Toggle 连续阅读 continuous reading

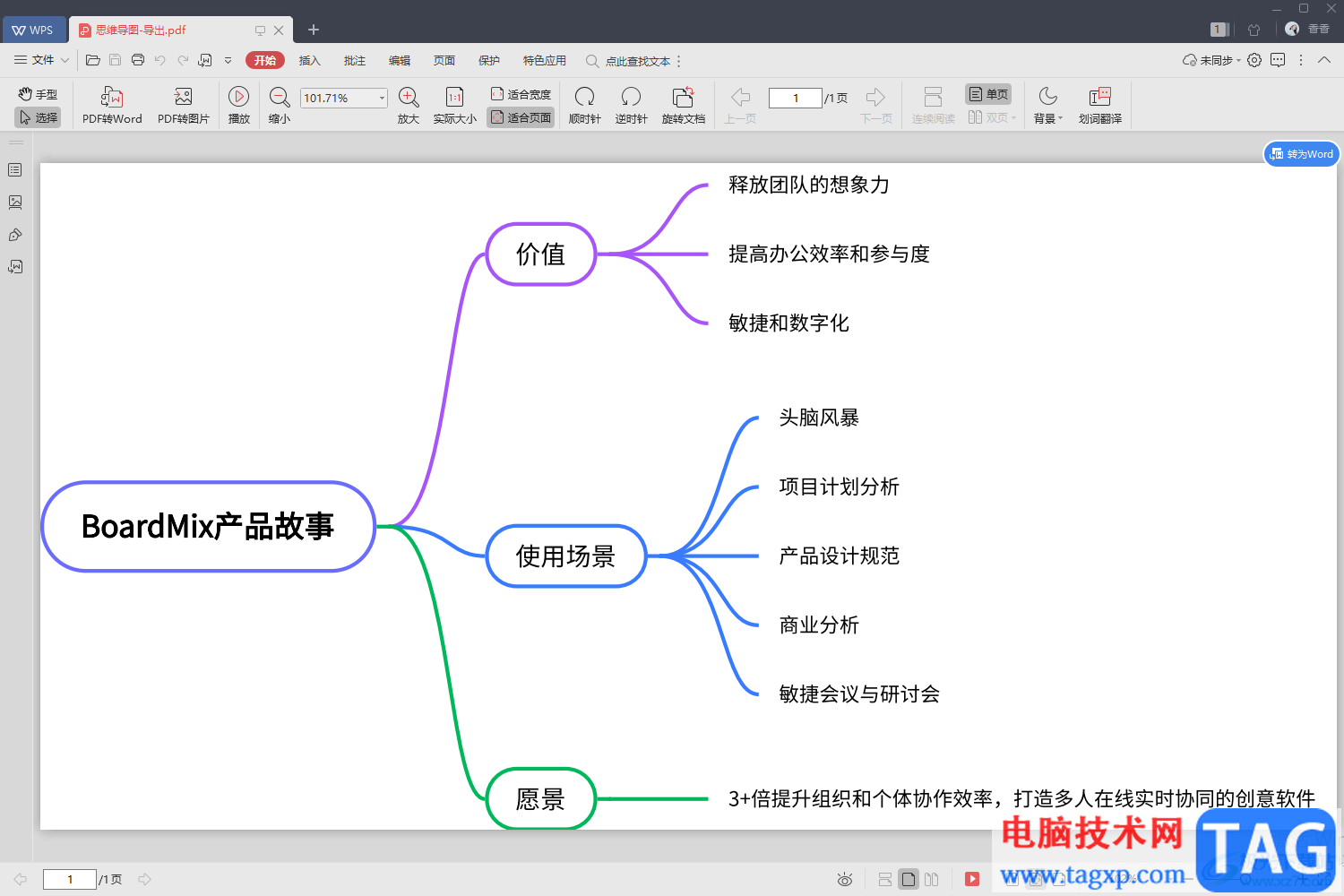(933, 106)
